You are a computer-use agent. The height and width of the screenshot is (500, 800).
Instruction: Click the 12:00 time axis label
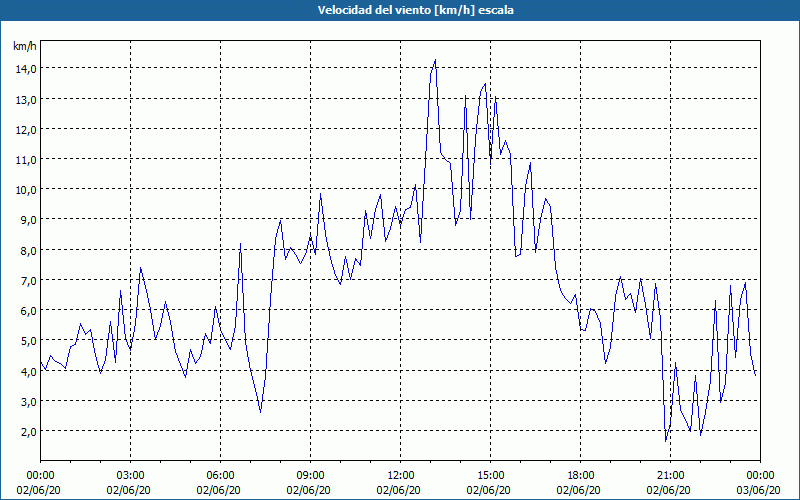401,476
